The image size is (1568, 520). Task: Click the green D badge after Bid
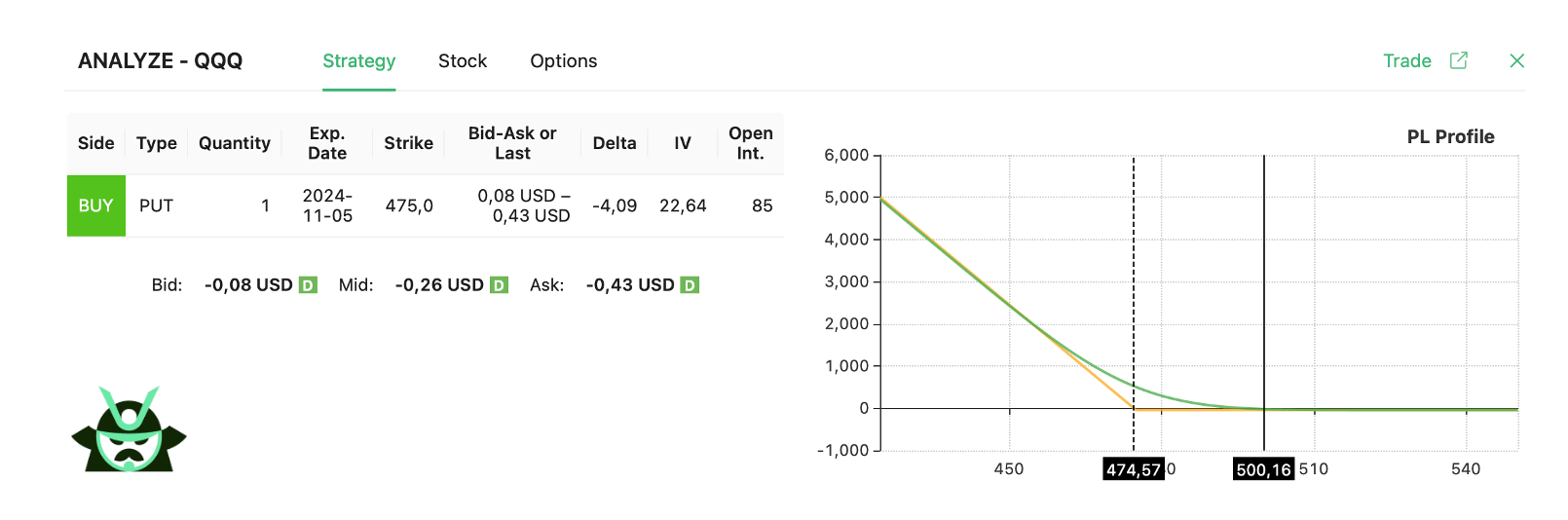click(308, 285)
